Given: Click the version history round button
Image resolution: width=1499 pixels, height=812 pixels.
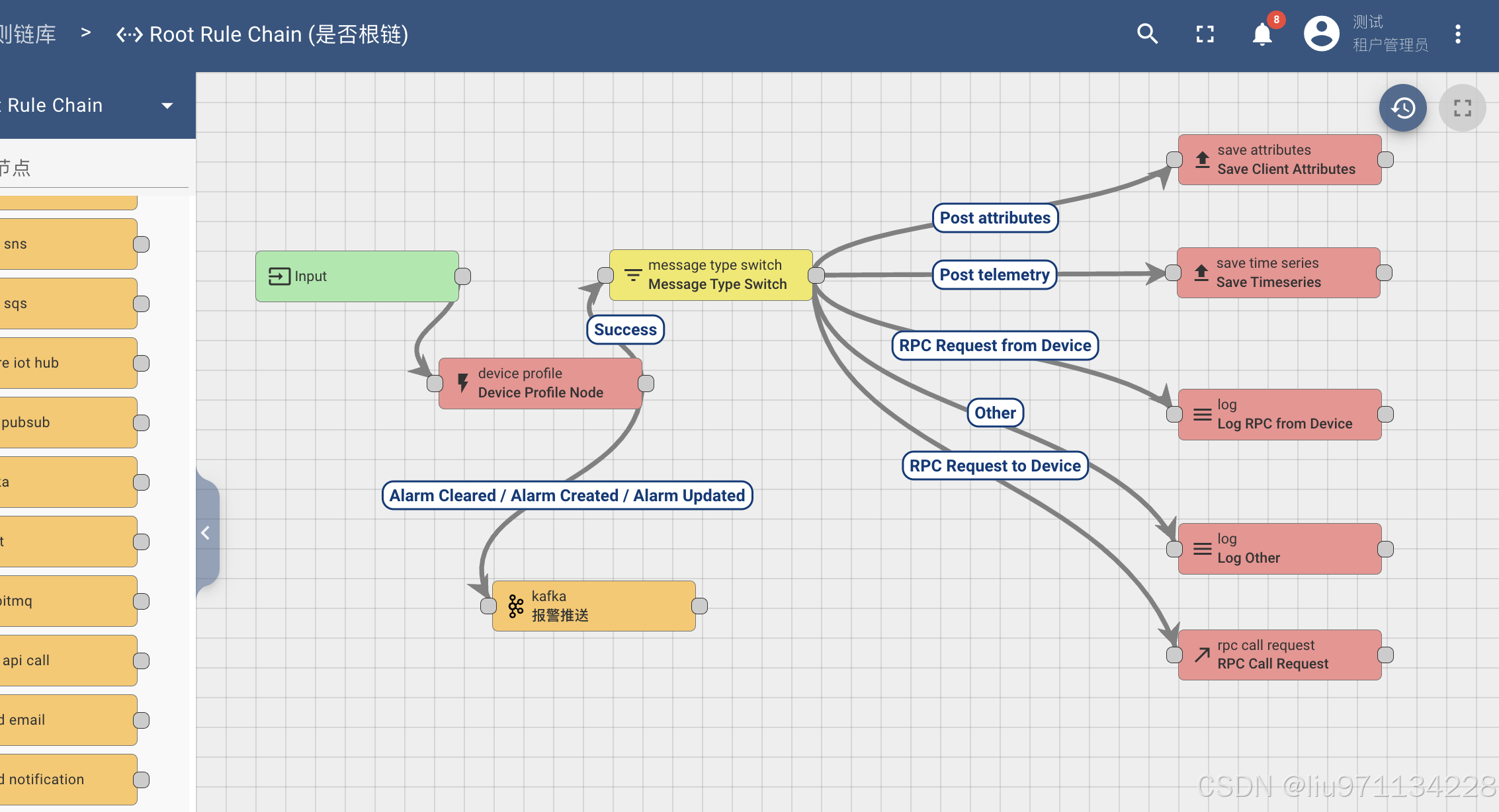Looking at the screenshot, I should 1402,108.
